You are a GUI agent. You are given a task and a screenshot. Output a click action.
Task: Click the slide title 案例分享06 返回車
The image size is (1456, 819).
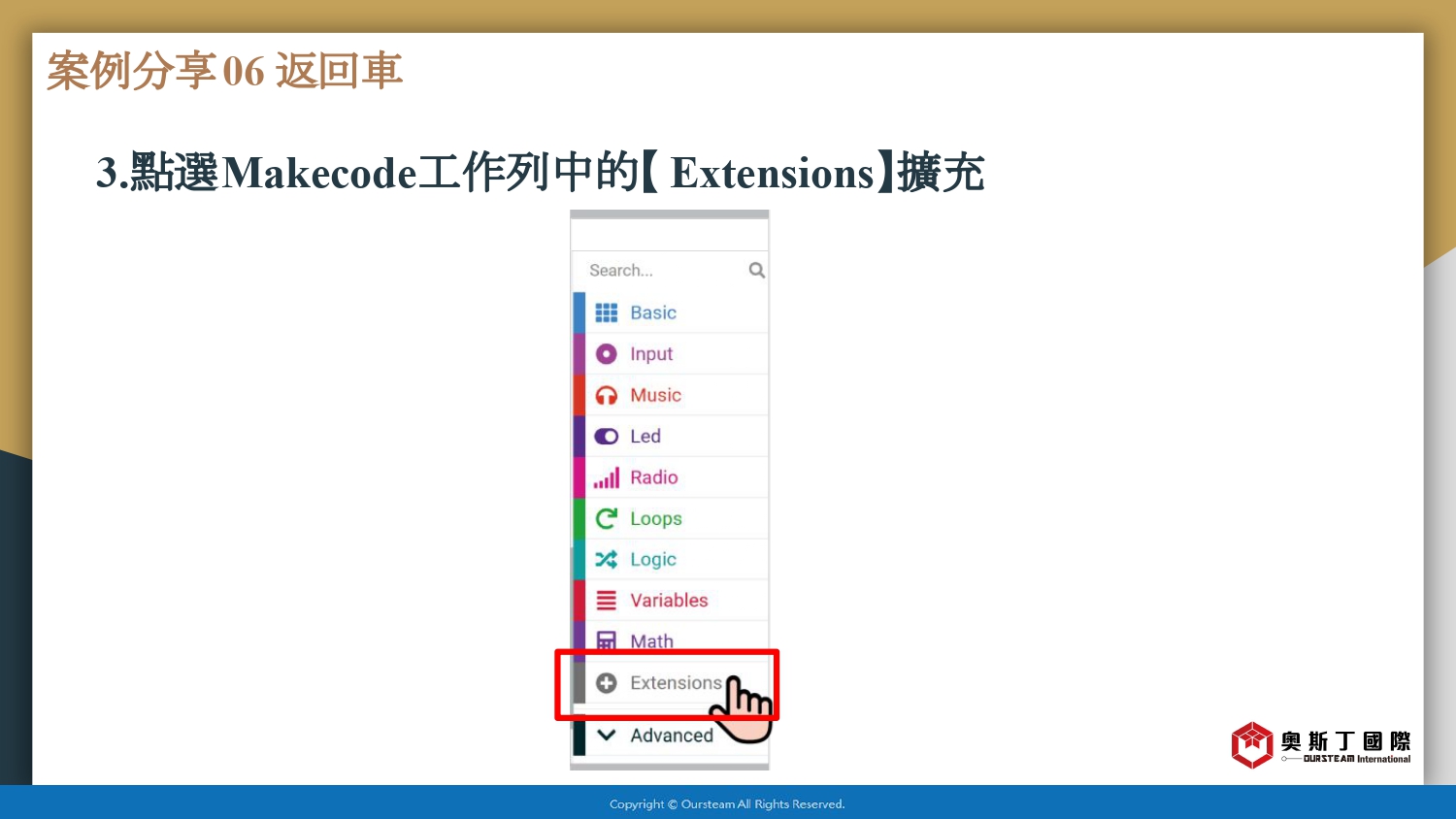click(225, 71)
